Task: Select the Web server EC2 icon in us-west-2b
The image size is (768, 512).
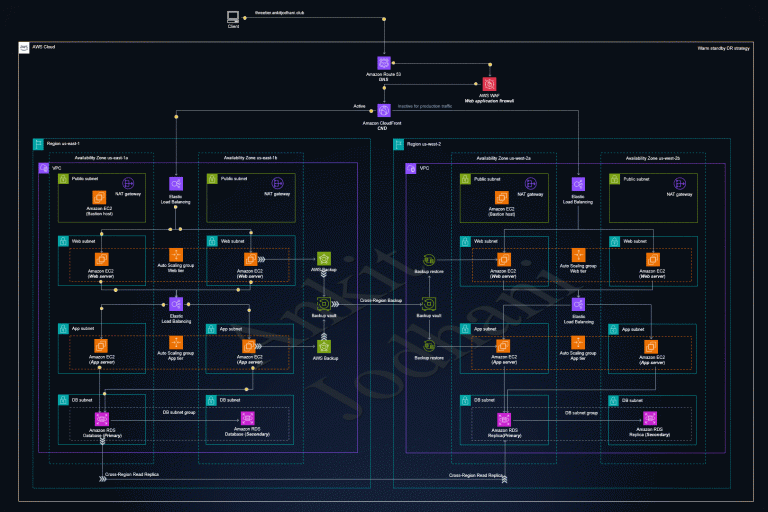Action: point(652,259)
